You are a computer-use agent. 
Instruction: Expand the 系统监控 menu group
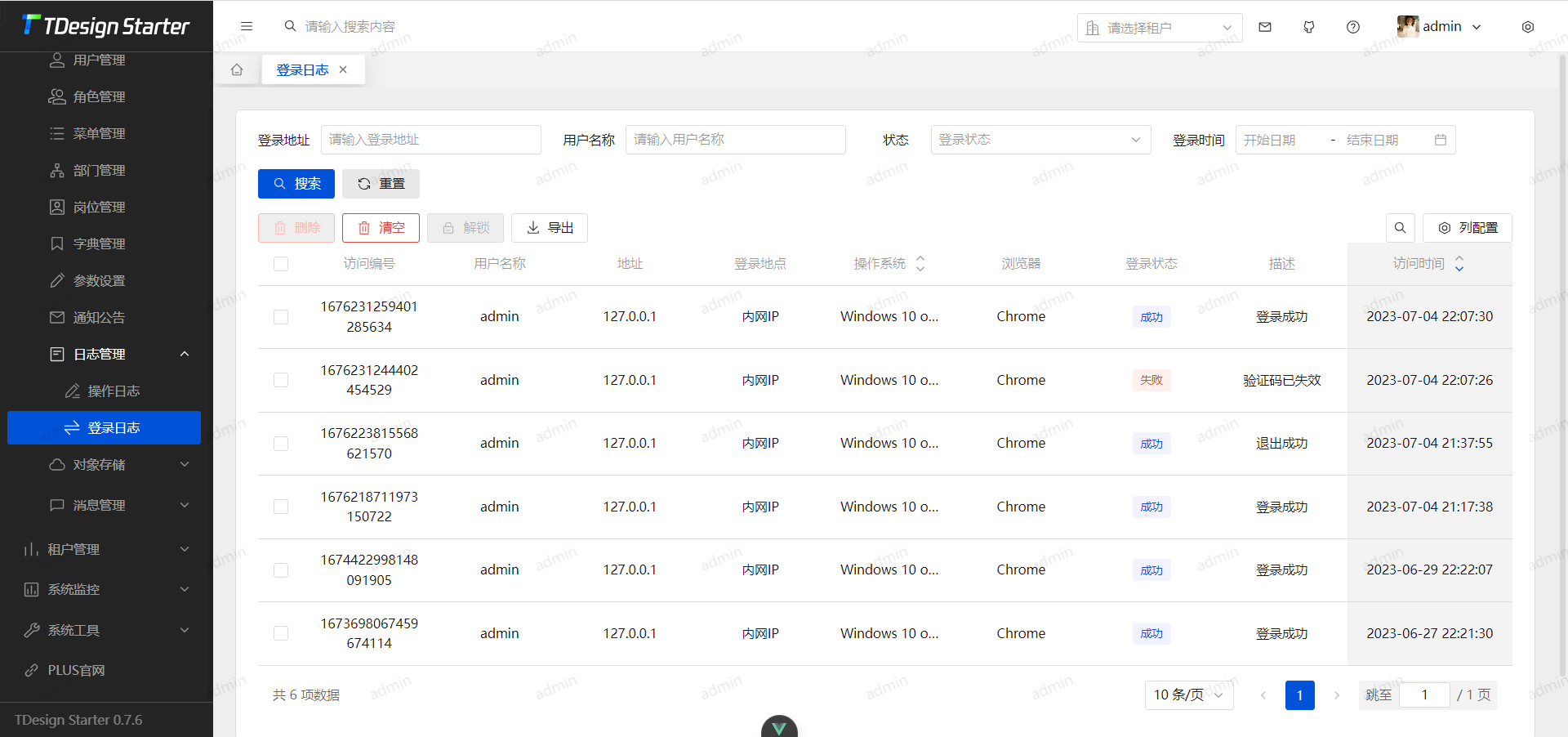point(104,589)
